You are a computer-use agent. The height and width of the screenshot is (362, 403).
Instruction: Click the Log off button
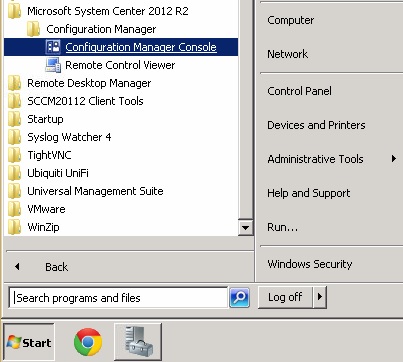tap(285, 297)
